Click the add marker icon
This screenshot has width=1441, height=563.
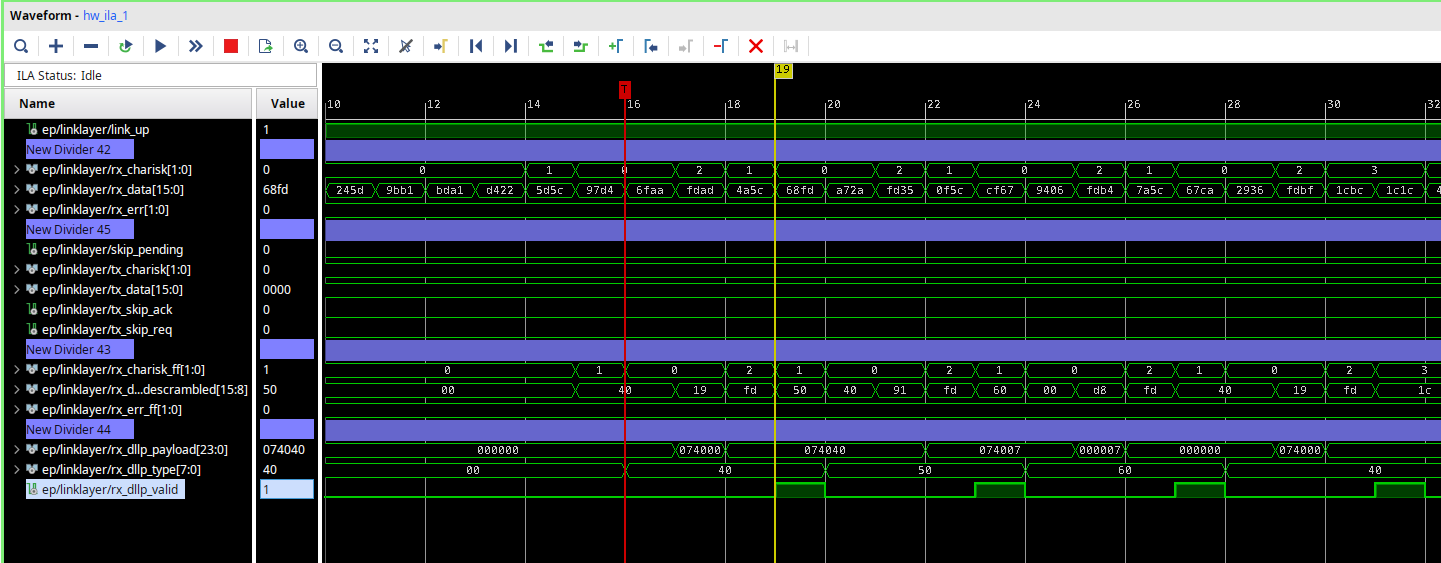616,46
